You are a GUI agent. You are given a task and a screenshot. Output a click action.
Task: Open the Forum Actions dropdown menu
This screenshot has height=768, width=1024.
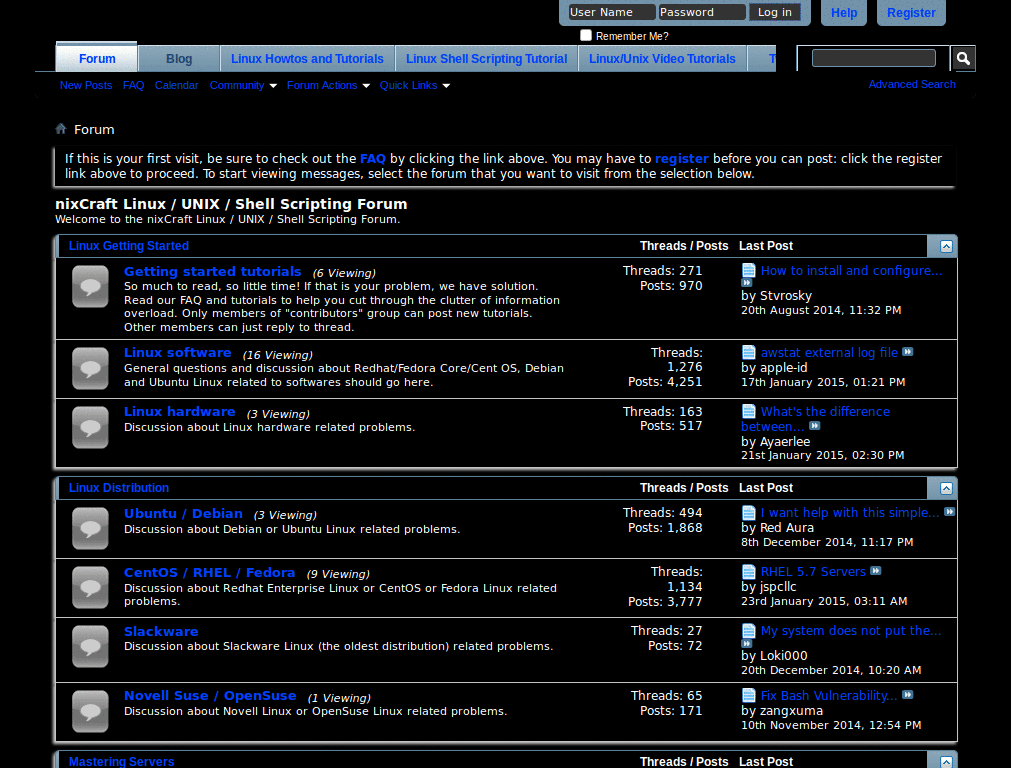(328, 86)
